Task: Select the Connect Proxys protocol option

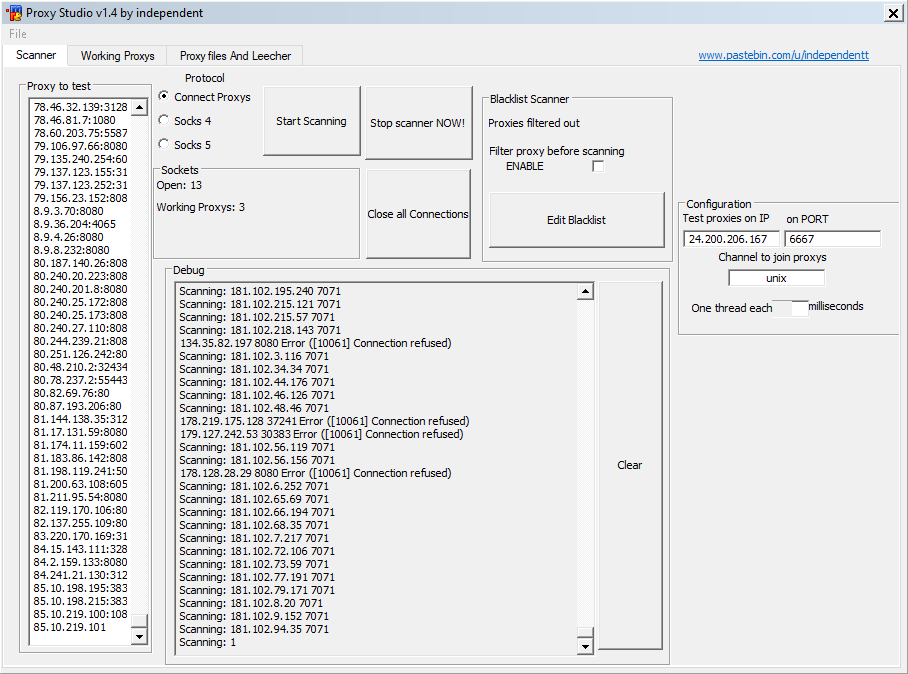Action: click(204, 97)
